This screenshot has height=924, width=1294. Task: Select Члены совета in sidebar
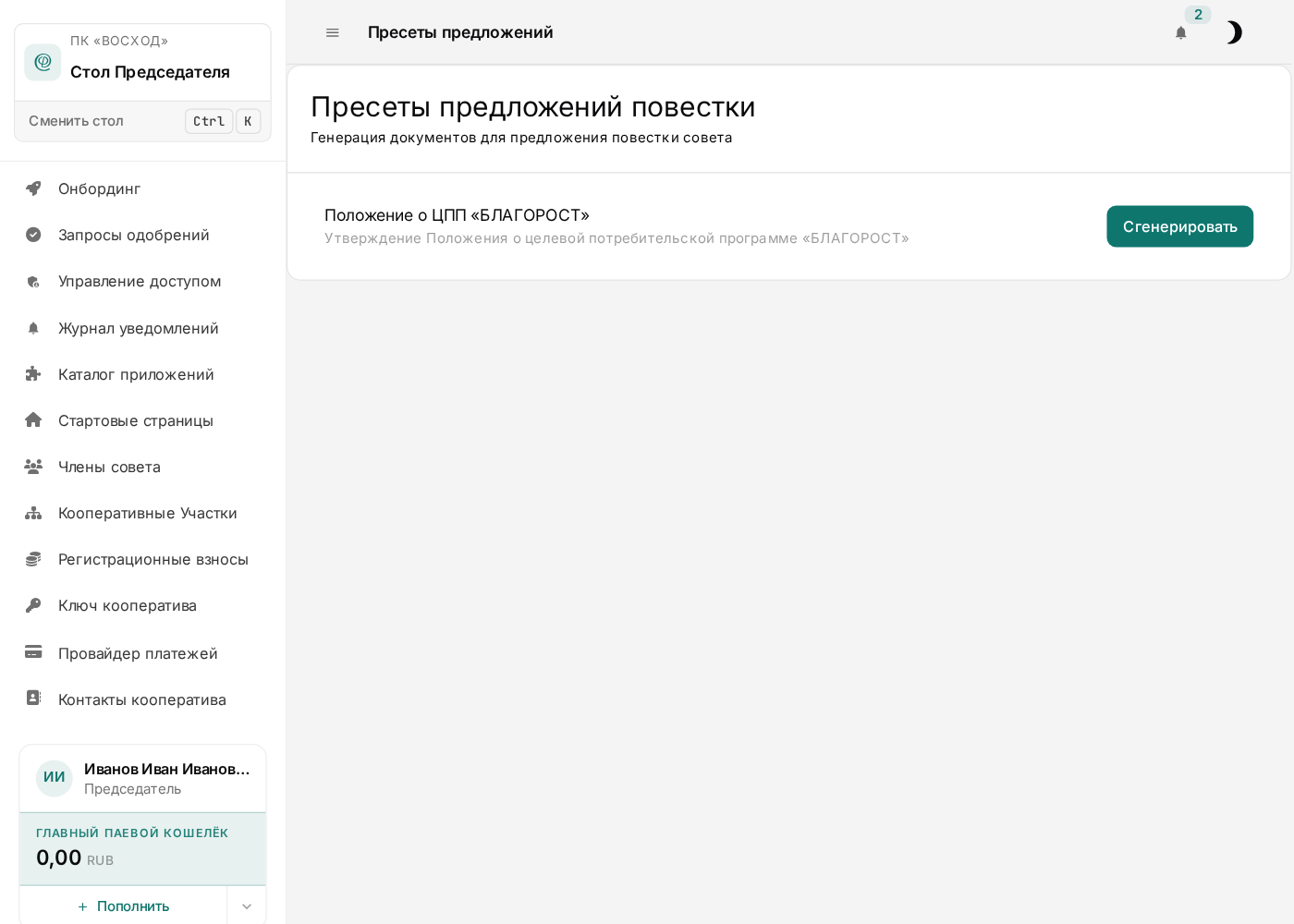142,467
